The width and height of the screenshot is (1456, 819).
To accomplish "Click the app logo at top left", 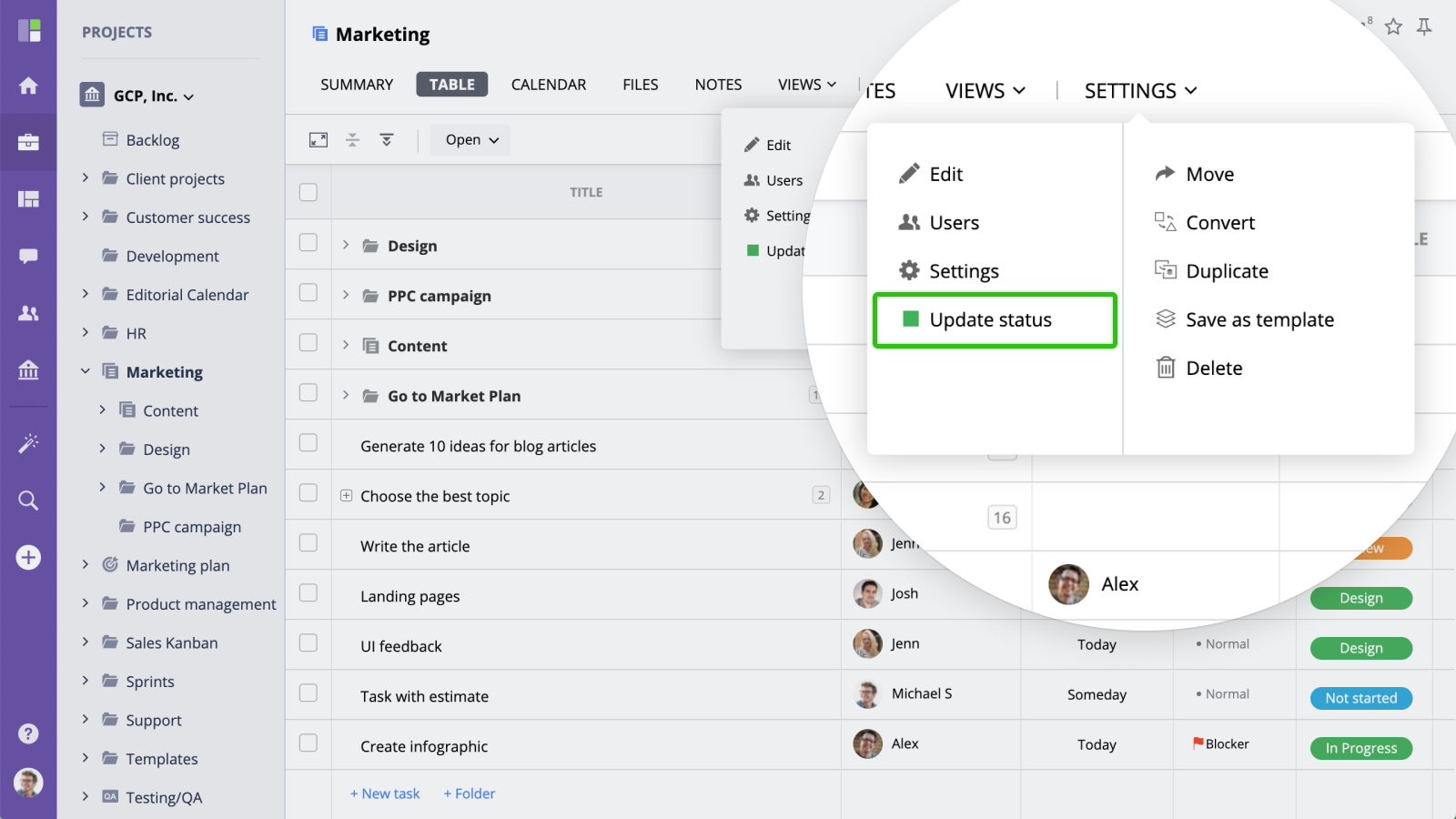I will coord(29,30).
